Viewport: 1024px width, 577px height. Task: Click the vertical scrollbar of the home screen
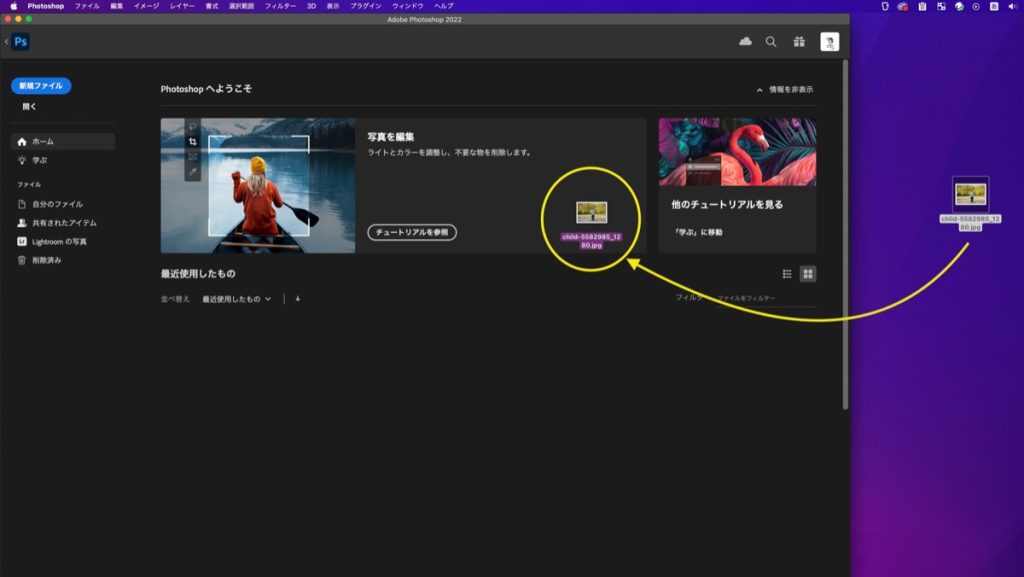(845, 235)
